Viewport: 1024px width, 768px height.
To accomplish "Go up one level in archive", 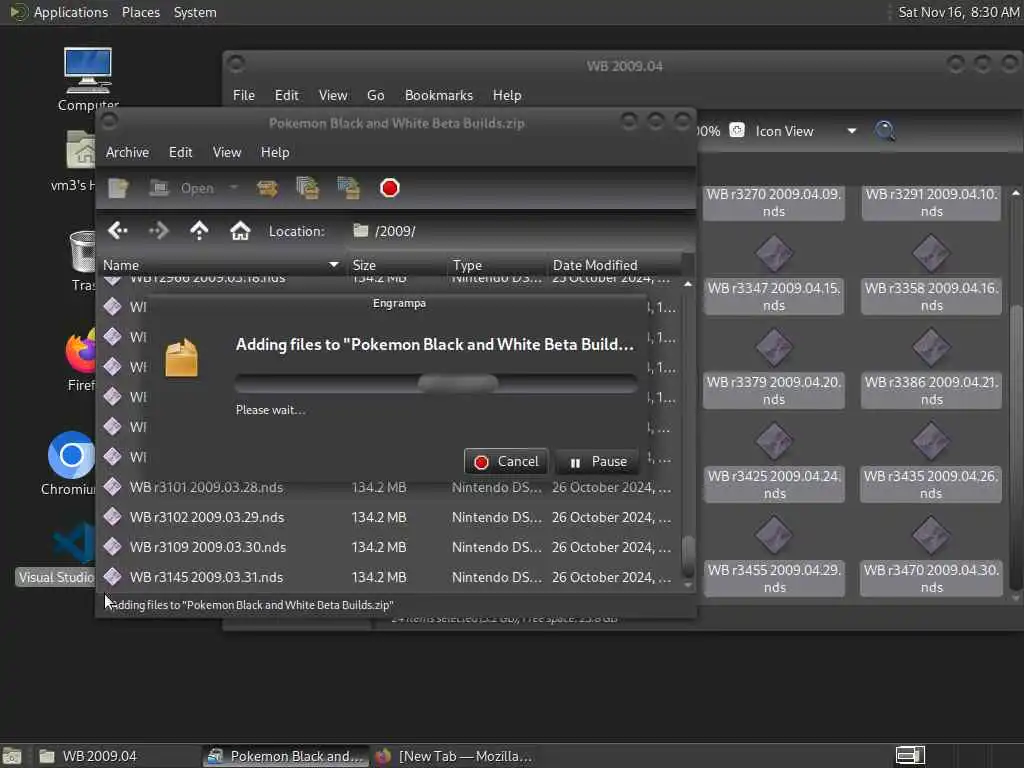I will pos(199,231).
